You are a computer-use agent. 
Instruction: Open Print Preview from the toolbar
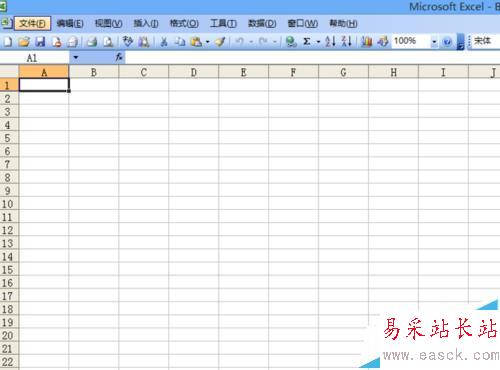(x=108, y=42)
